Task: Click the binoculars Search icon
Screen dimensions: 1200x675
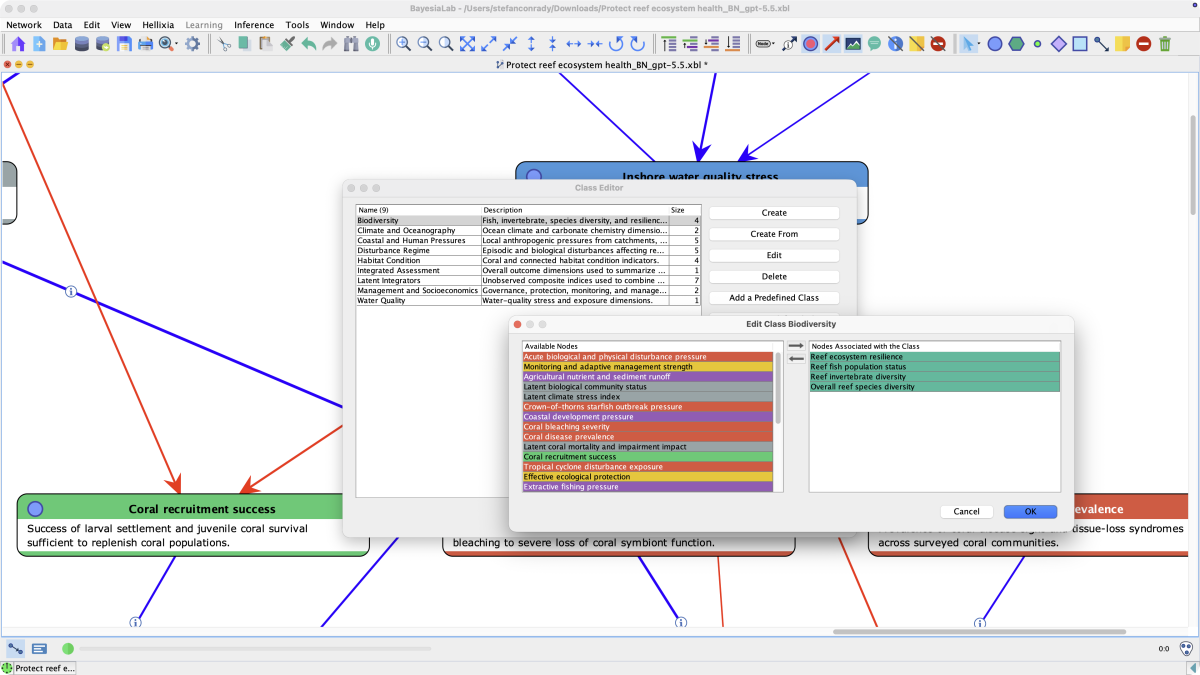Action: (351, 44)
